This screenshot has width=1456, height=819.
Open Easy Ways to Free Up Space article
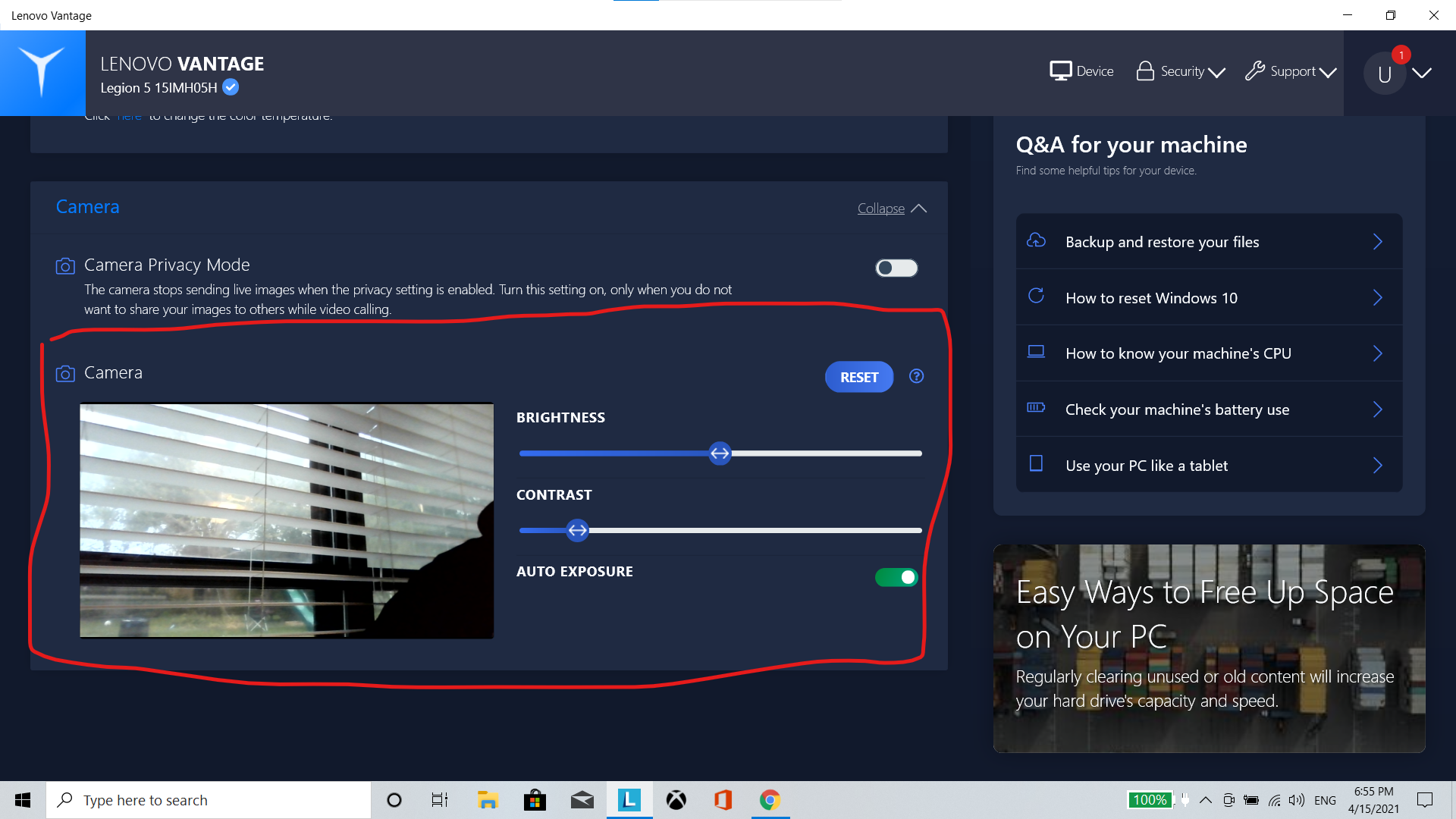[1209, 648]
